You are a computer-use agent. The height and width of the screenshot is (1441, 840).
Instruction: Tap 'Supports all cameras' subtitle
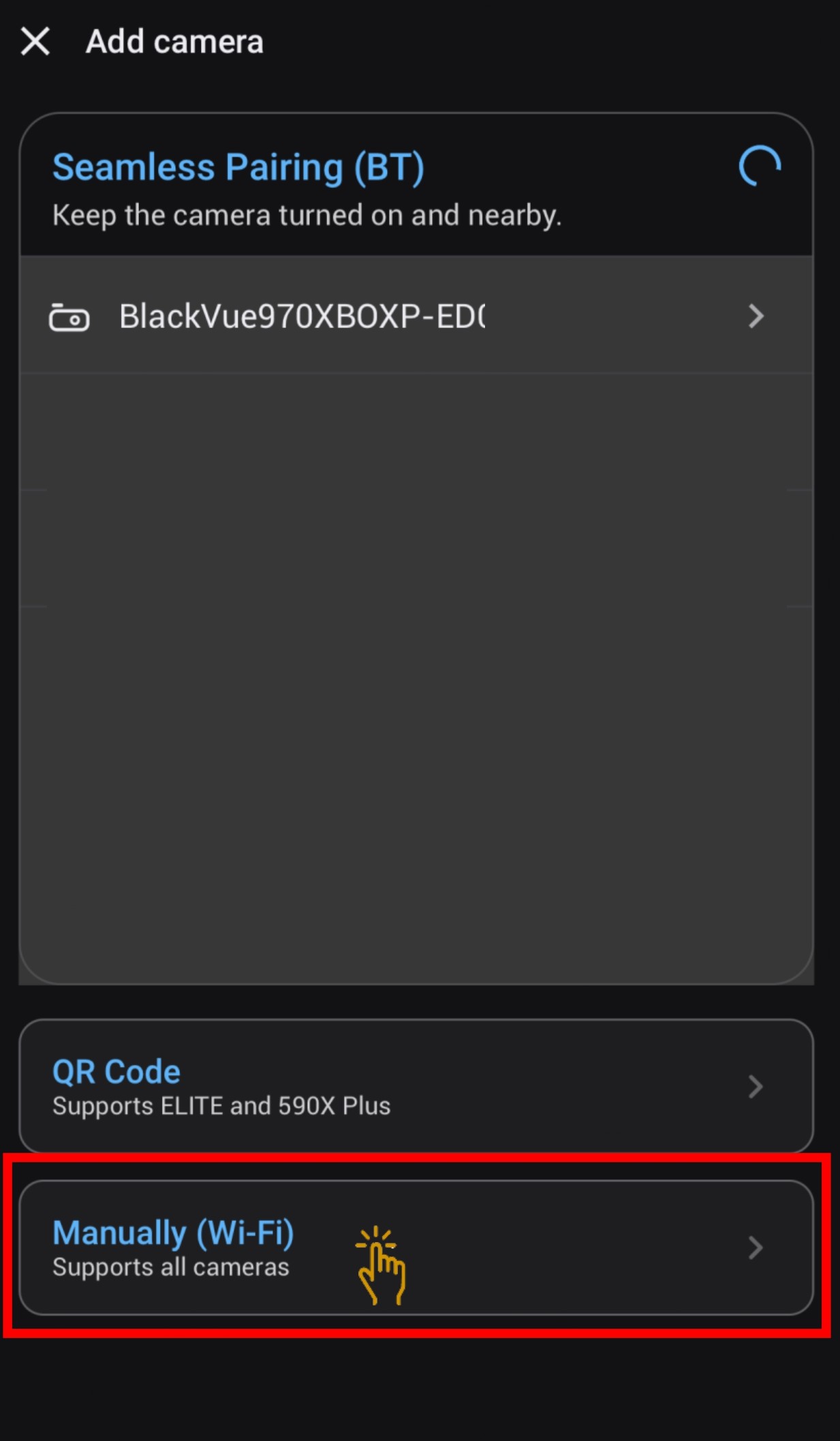pyautogui.click(x=171, y=1267)
